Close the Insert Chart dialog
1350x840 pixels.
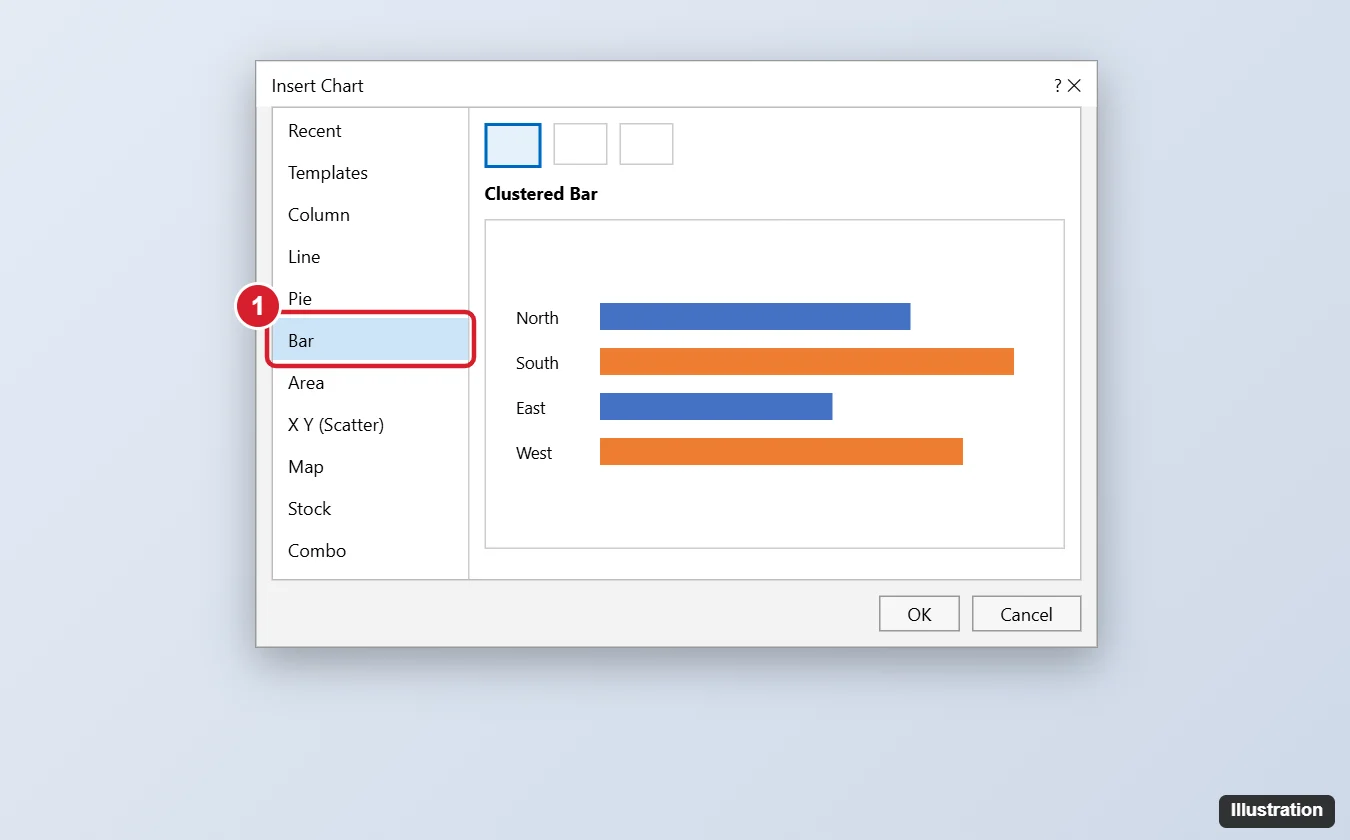pyautogui.click(x=1075, y=86)
